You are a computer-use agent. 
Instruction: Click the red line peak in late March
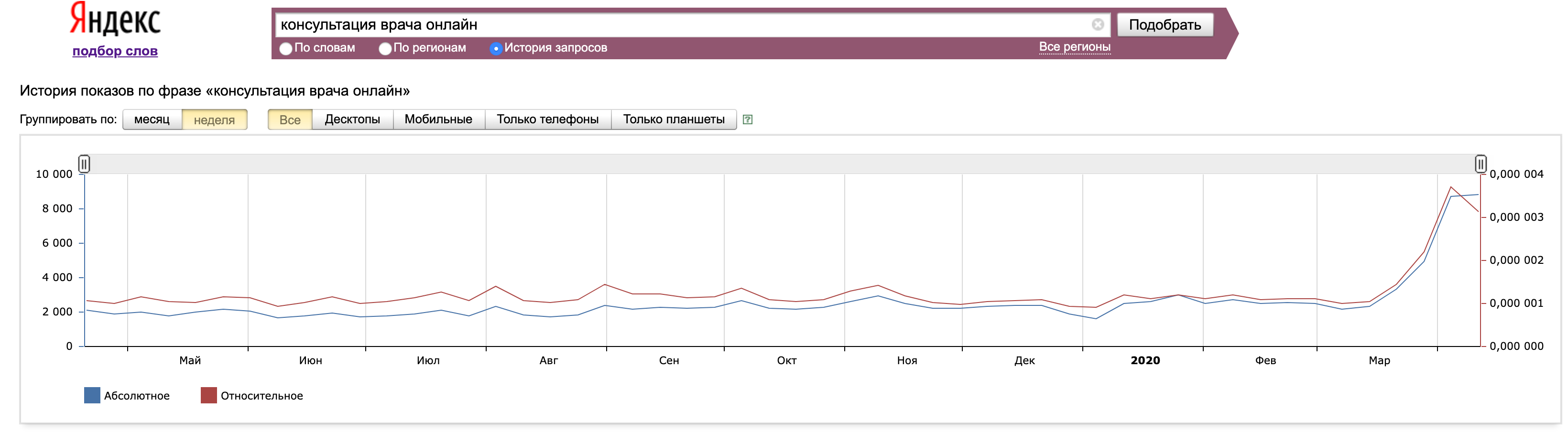point(1451,187)
